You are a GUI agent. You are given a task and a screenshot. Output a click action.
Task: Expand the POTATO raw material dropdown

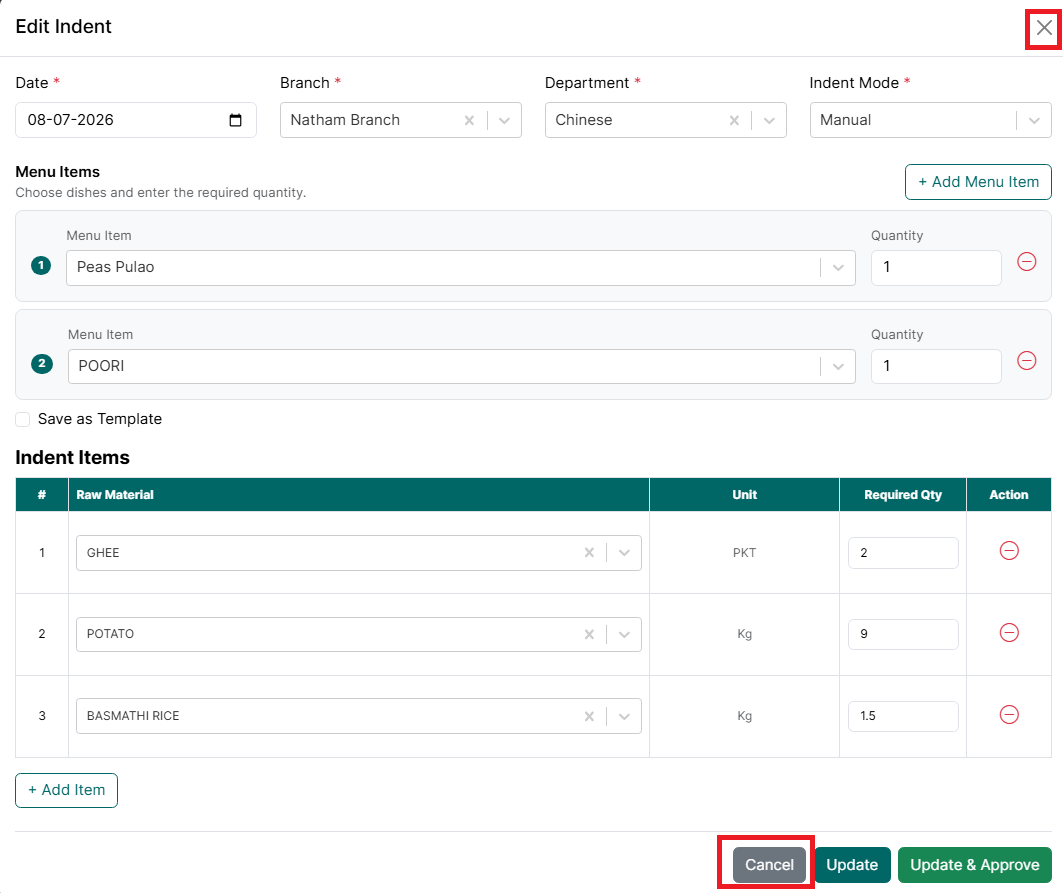(x=624, y=634)
